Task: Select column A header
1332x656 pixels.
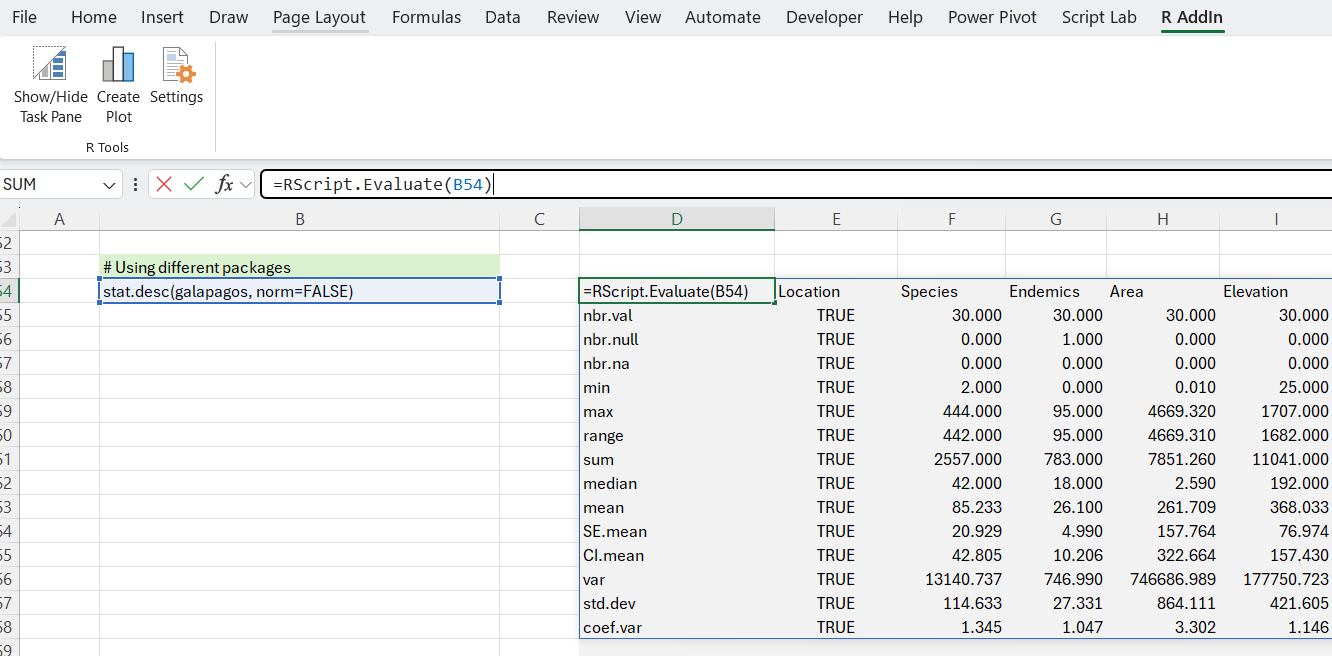Action: point(59,219)
